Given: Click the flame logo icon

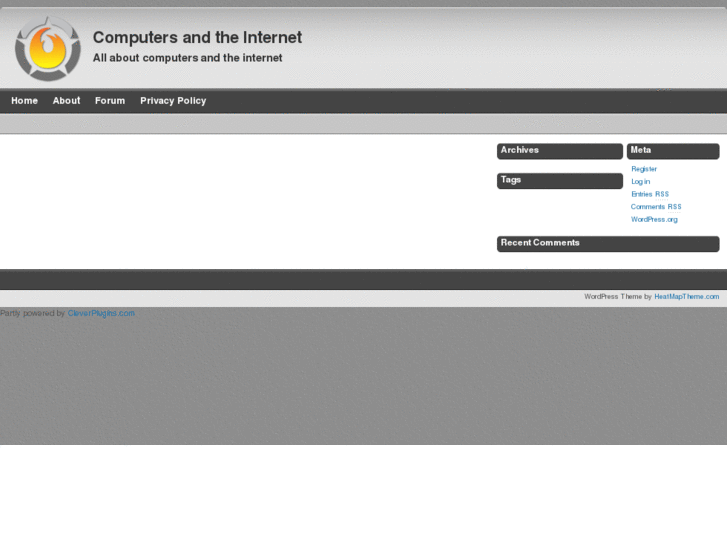Looking at the screenshot, I should [47, 49].
